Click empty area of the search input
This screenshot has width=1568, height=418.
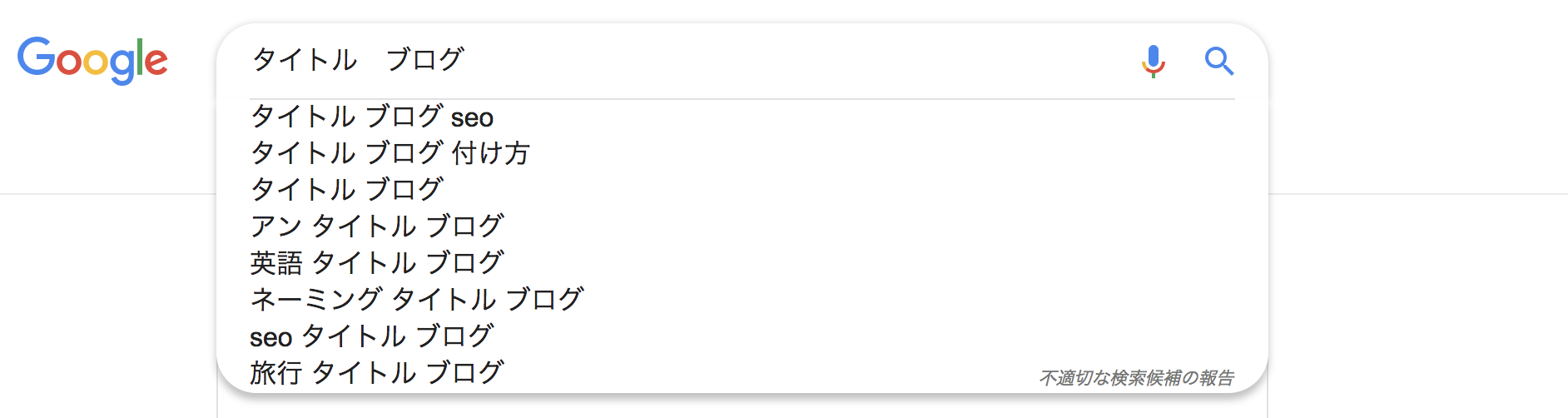click(x=791, y=60)
